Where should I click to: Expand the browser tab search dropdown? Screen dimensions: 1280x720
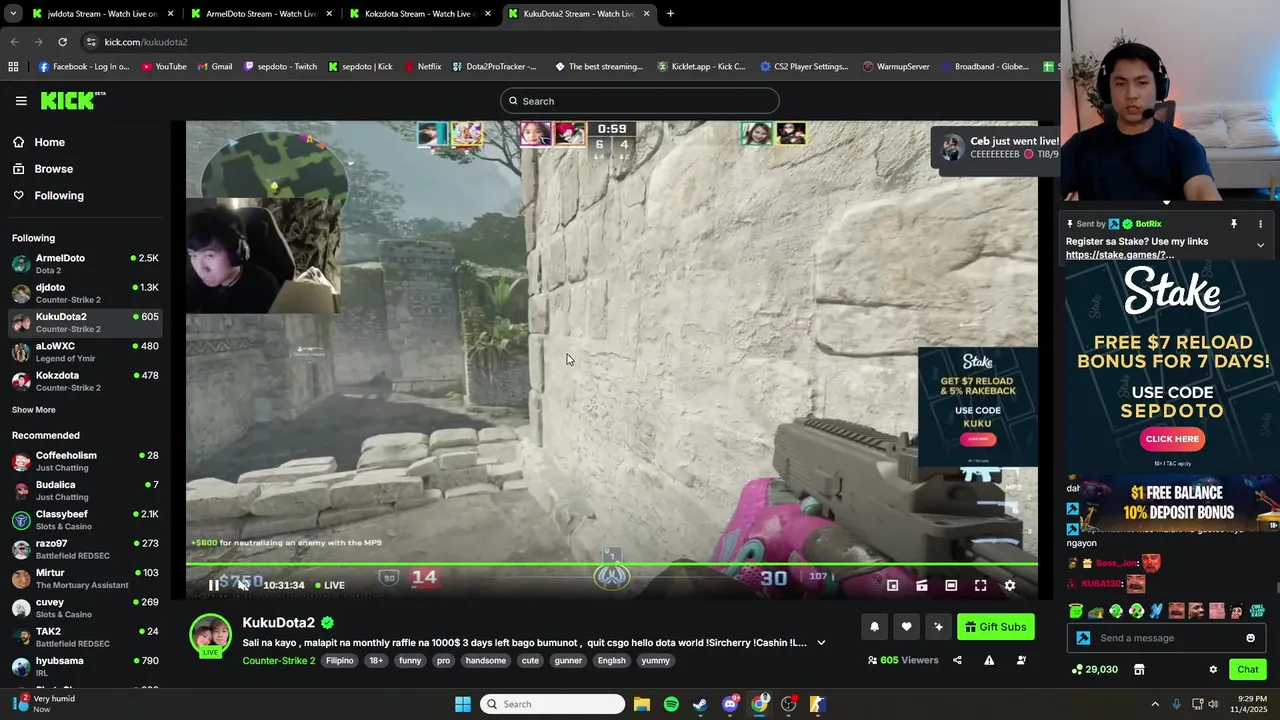[x=14, y=14]
